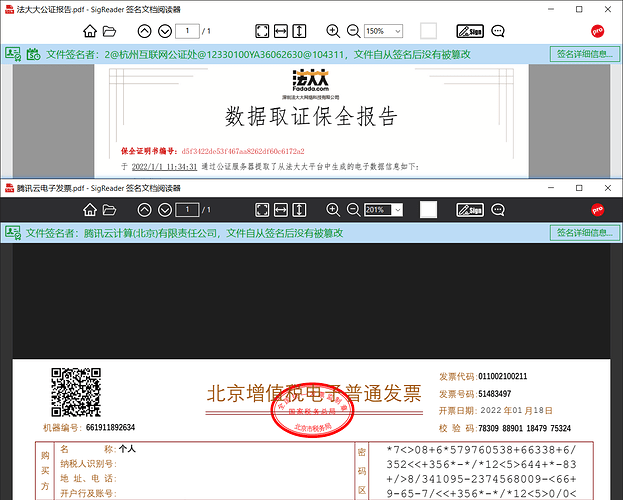Screen dimensions: 623x500
Task: Pick the background color swatch in top window
Action: tap(428, 31)
